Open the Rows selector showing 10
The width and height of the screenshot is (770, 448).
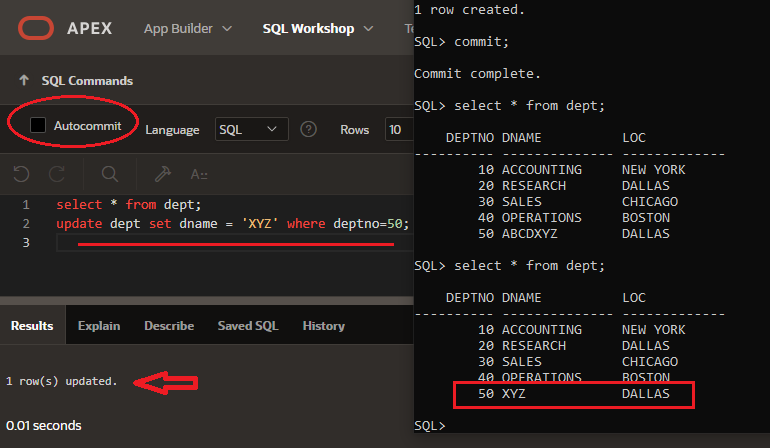(398, 129)
